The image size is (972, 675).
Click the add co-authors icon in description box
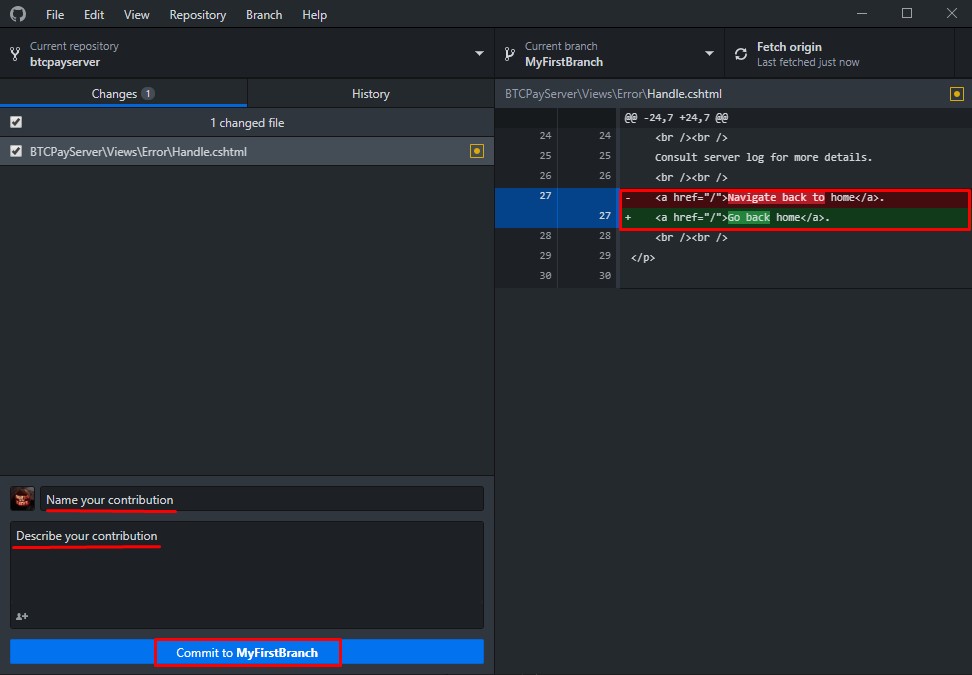pyautogui.click(x=22, y=616)
